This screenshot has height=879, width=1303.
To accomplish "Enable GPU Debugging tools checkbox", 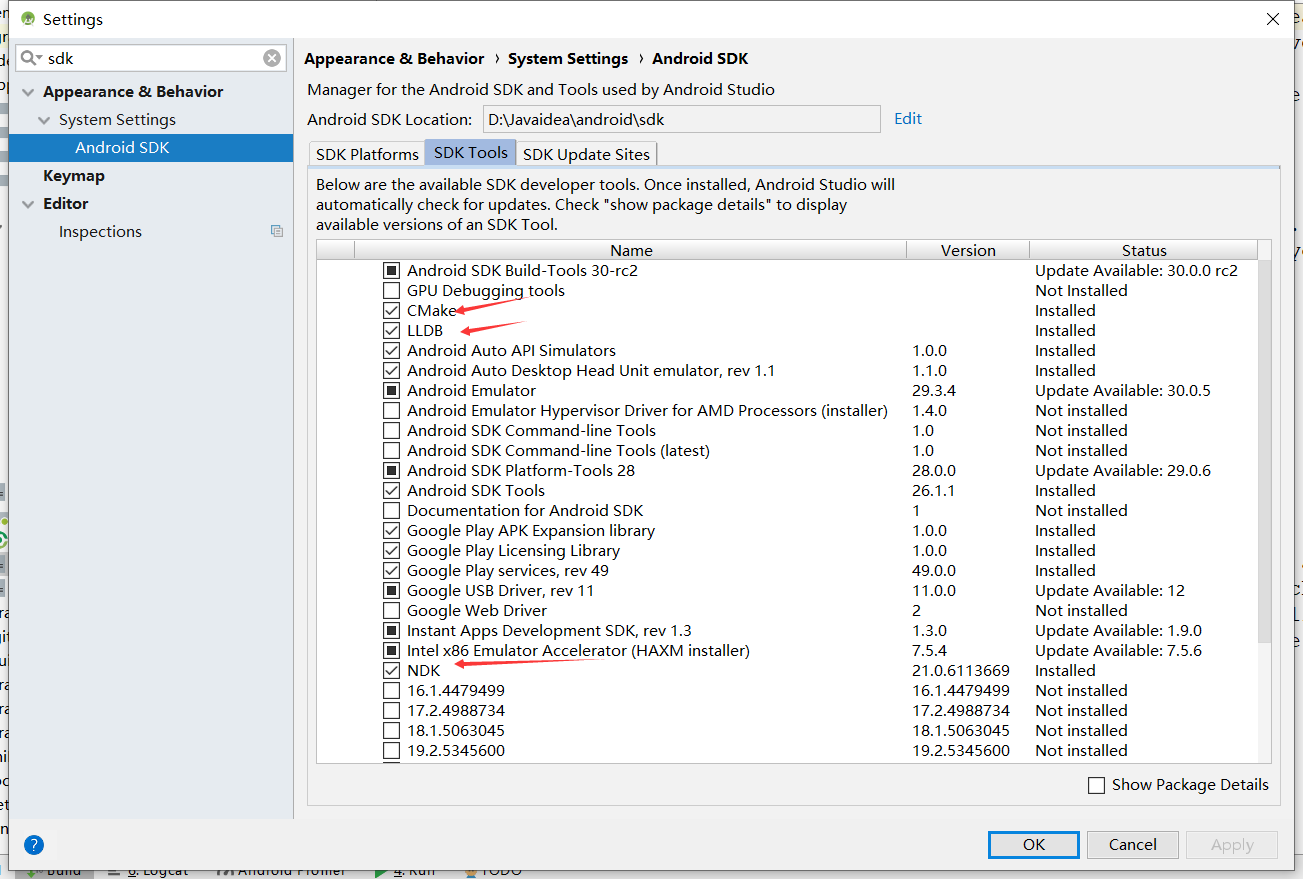I will coord(392,290).
